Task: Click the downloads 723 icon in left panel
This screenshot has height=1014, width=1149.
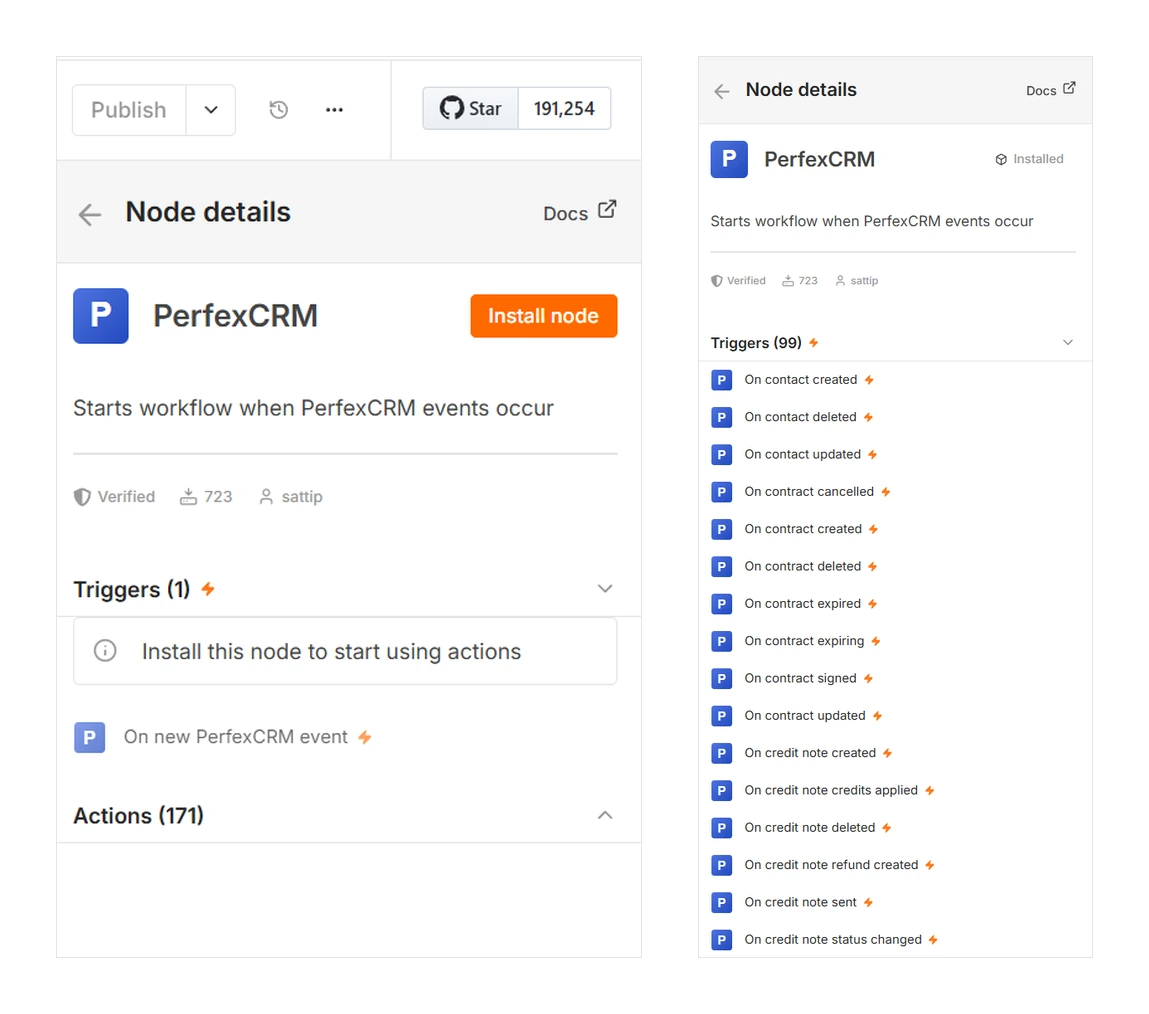Action: (188, 497)
